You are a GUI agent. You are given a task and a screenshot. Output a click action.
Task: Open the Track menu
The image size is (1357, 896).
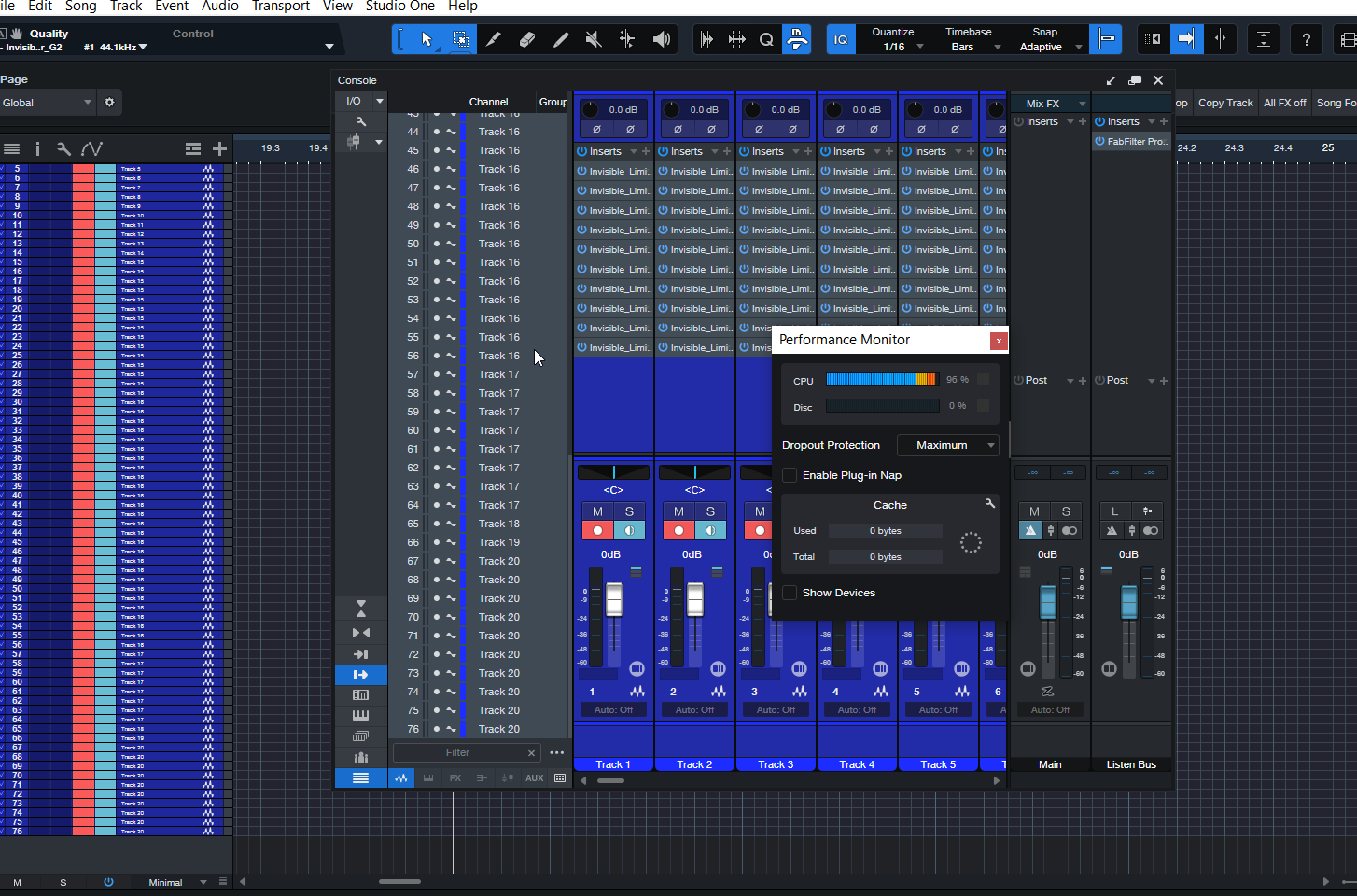click(x=126, y=7)
